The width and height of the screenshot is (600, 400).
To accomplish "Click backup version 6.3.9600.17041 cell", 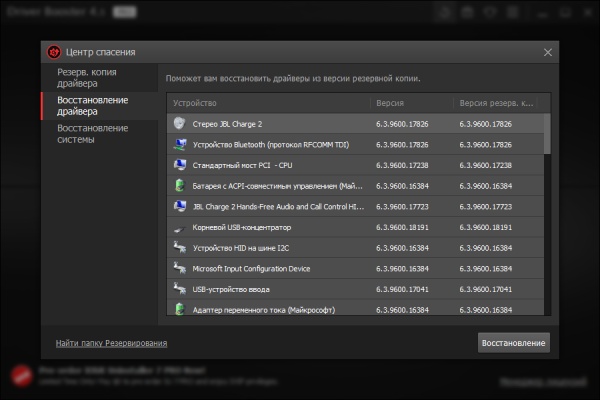I will tap(485, 289).
